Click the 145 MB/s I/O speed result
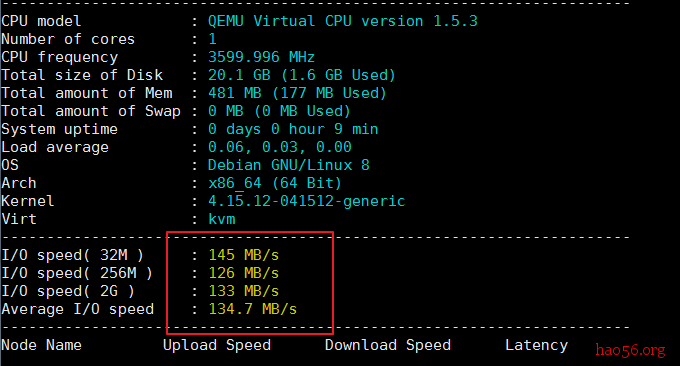Image resolution: width=680 pixels, height=366 pixels. (244, 255)
